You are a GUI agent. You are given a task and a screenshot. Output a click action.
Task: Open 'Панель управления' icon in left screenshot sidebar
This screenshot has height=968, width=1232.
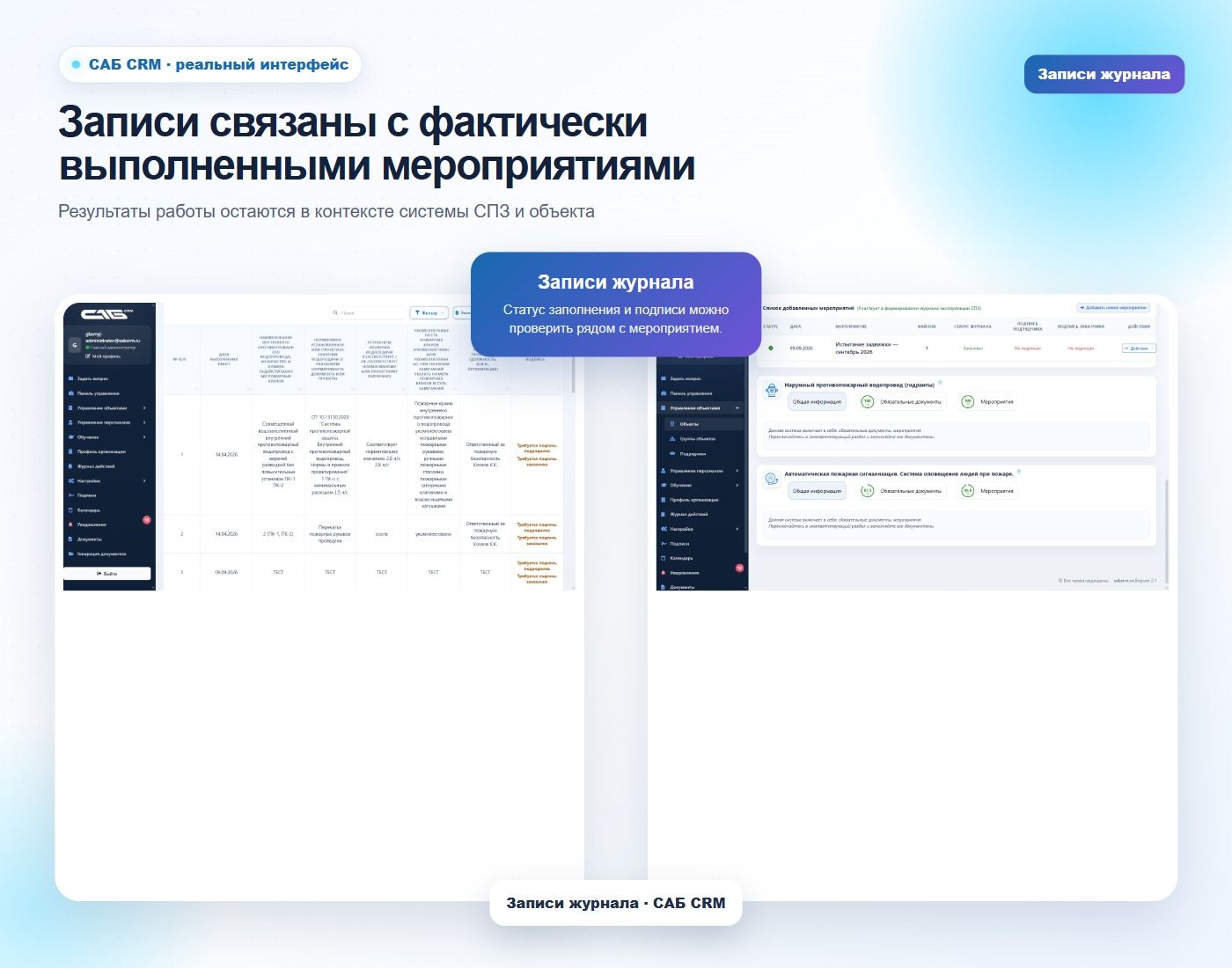pyautogui.click(x=71, y=393)
